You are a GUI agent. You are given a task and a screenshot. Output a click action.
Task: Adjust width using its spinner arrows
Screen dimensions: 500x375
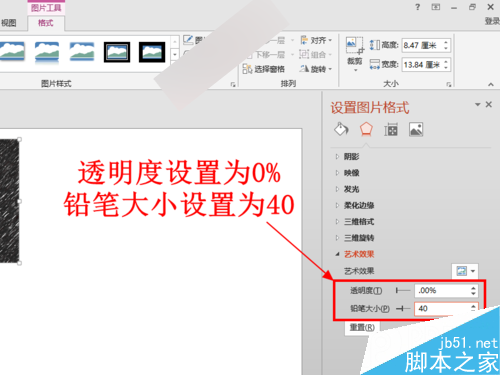coord(446,64)
